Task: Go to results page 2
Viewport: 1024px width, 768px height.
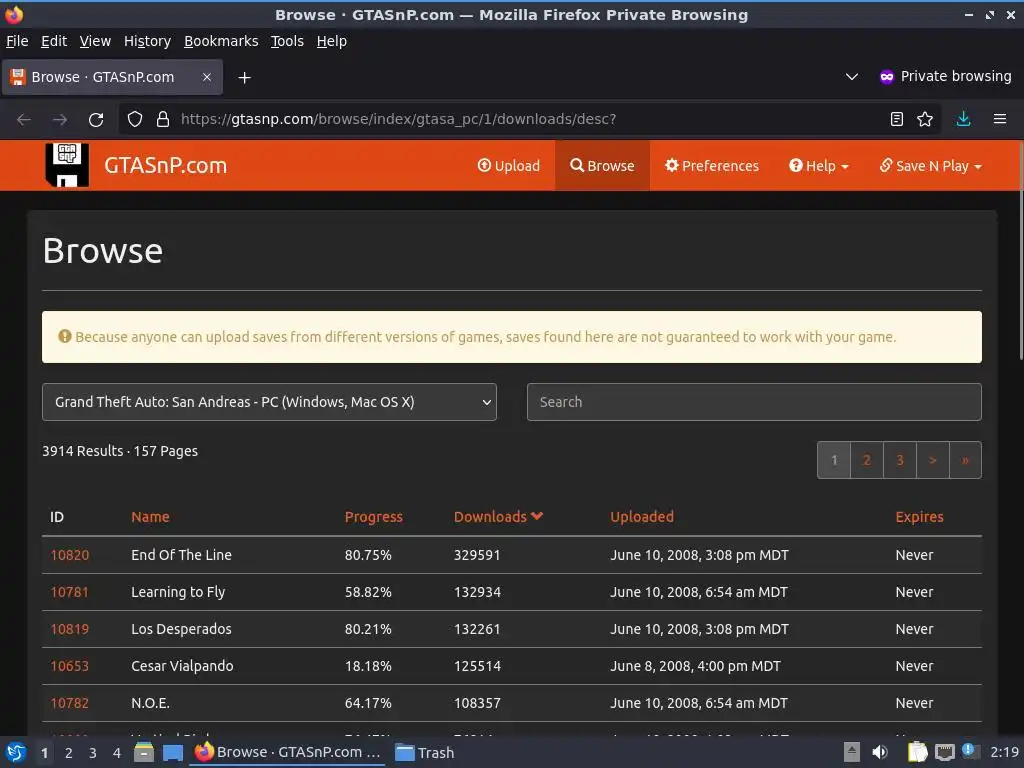Action: 867,460
